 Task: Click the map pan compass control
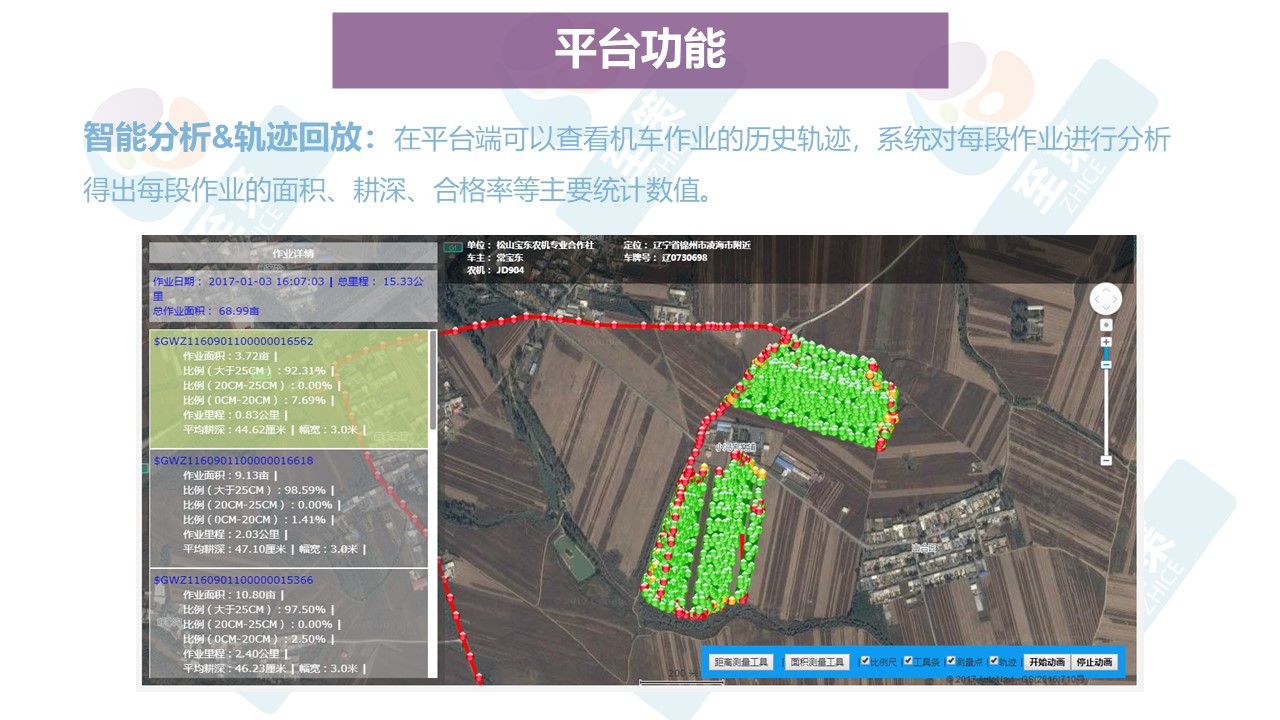pyautogui.click(x=1105, y=299)
